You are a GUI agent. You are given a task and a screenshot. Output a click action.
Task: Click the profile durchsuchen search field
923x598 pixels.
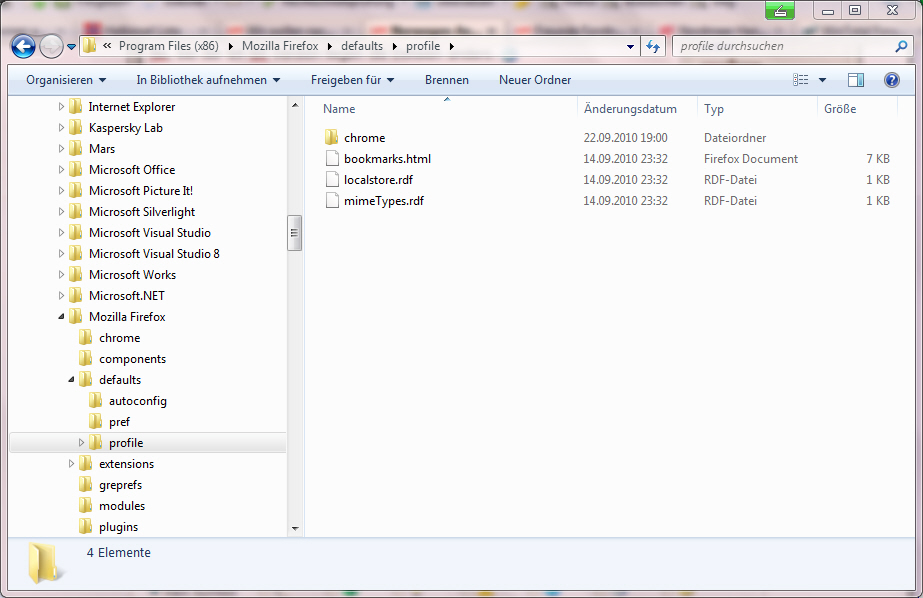point(780,46)
